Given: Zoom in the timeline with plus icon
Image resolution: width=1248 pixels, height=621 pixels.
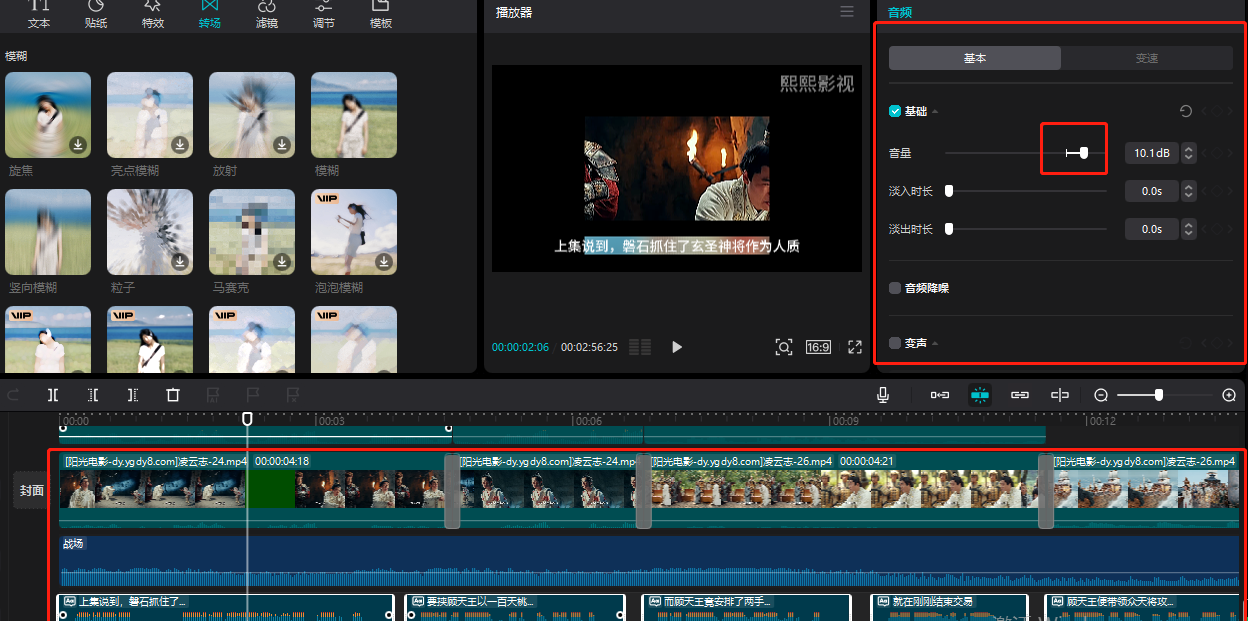Looking at the screenshot, I should tap(1229, 395).
